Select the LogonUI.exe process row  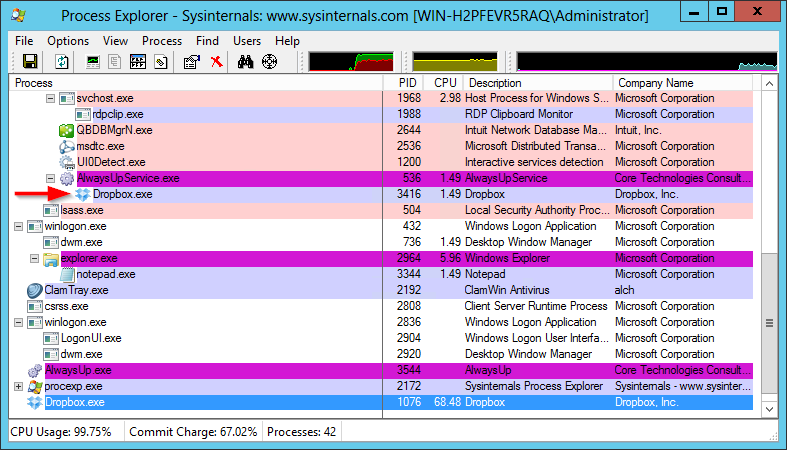tap(381, 338)
